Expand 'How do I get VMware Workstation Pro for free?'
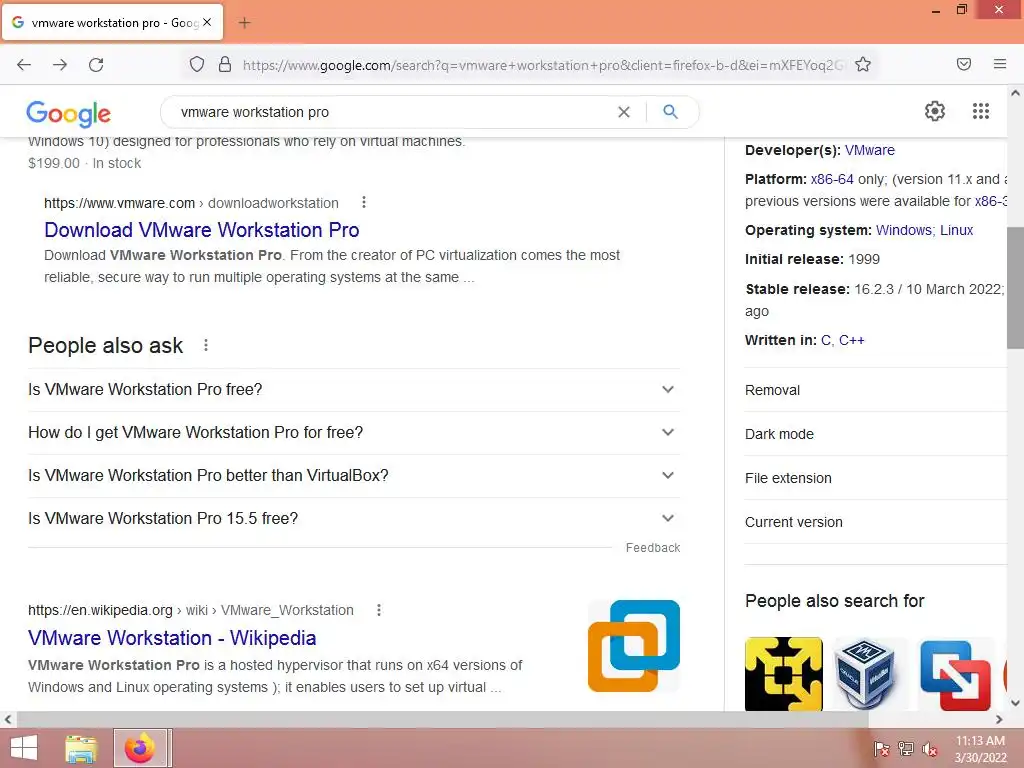1024x768 pixels. (x=354, y=432)
